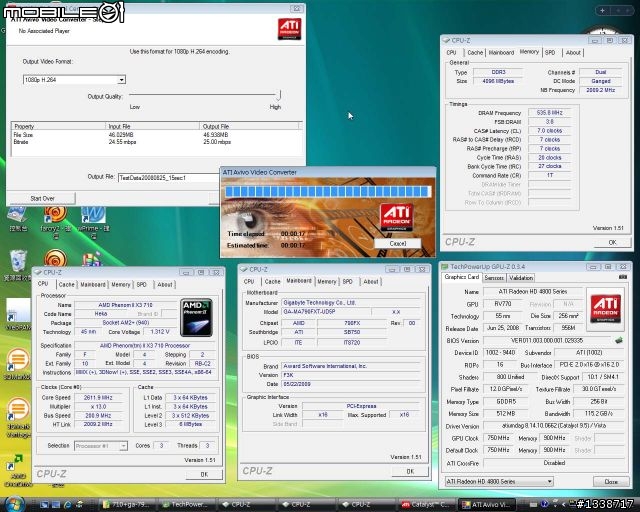640x512 pixels.
Task: Click the Avivo conversion progress bar
Action: 328,191
